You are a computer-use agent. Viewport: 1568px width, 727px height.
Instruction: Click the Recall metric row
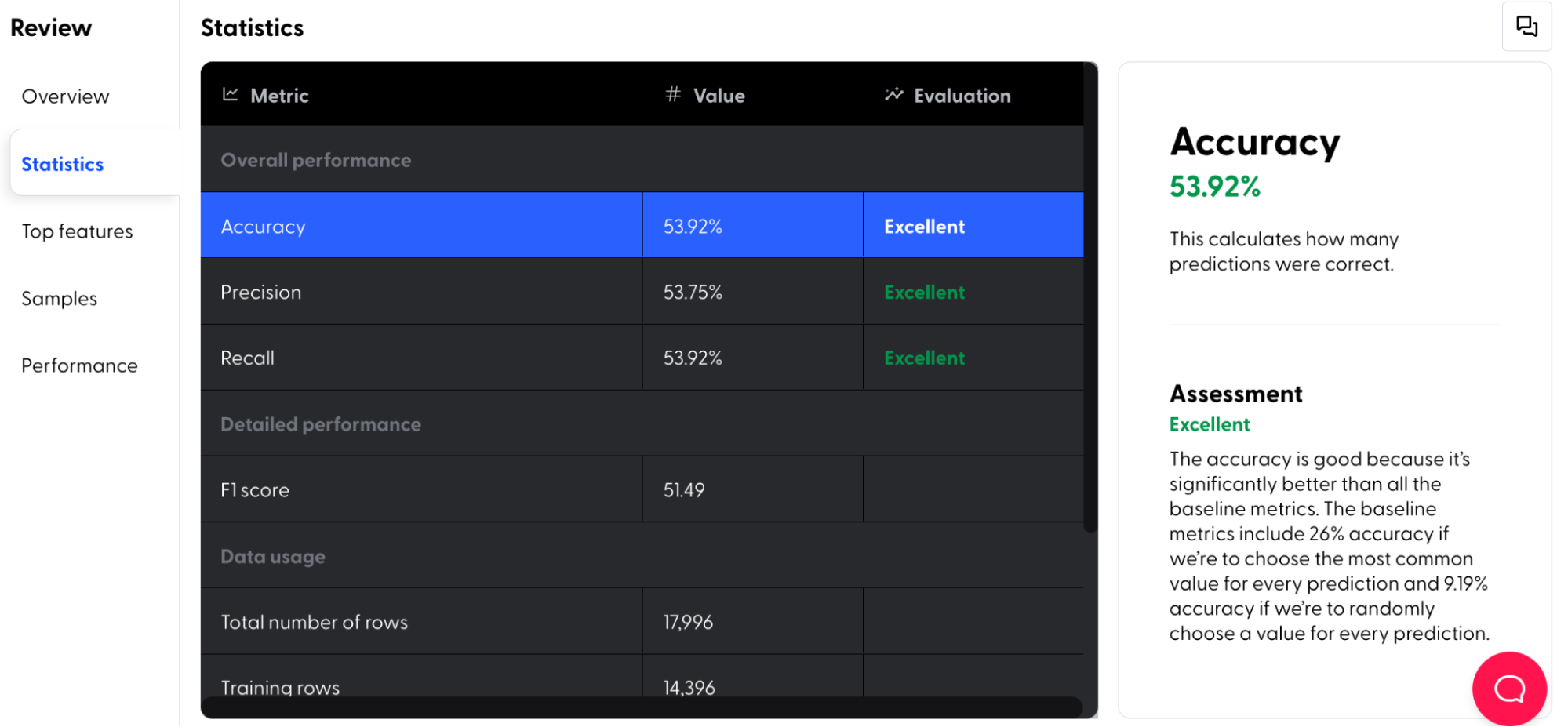248,358
